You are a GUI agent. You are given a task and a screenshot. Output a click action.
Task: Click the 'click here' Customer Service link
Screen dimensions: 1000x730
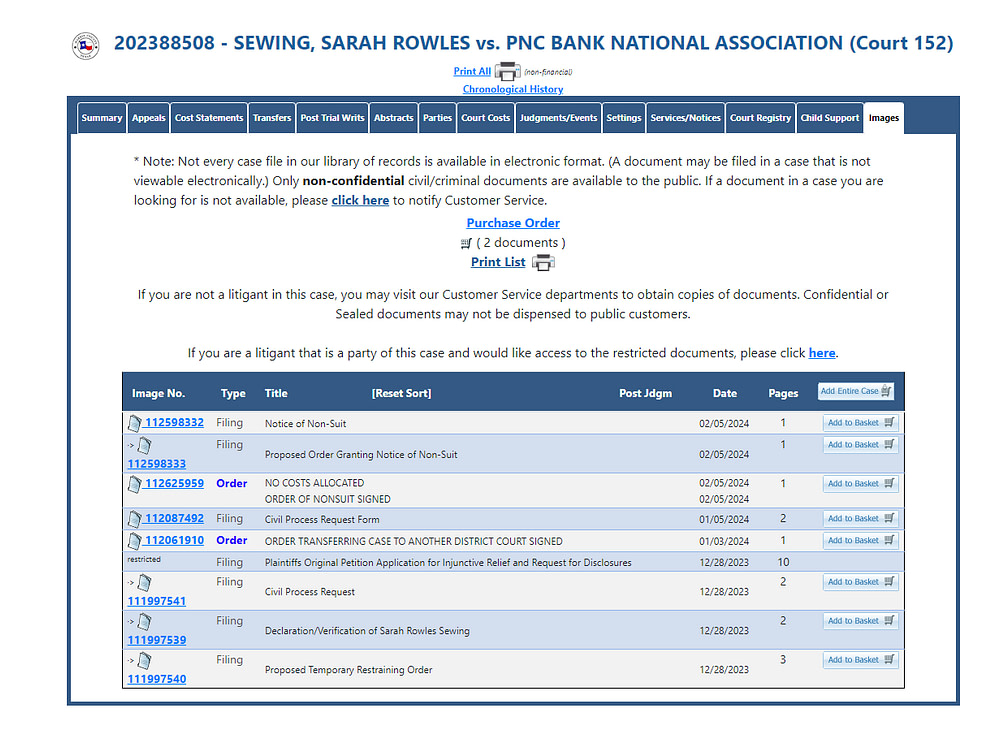click(360, 200)
